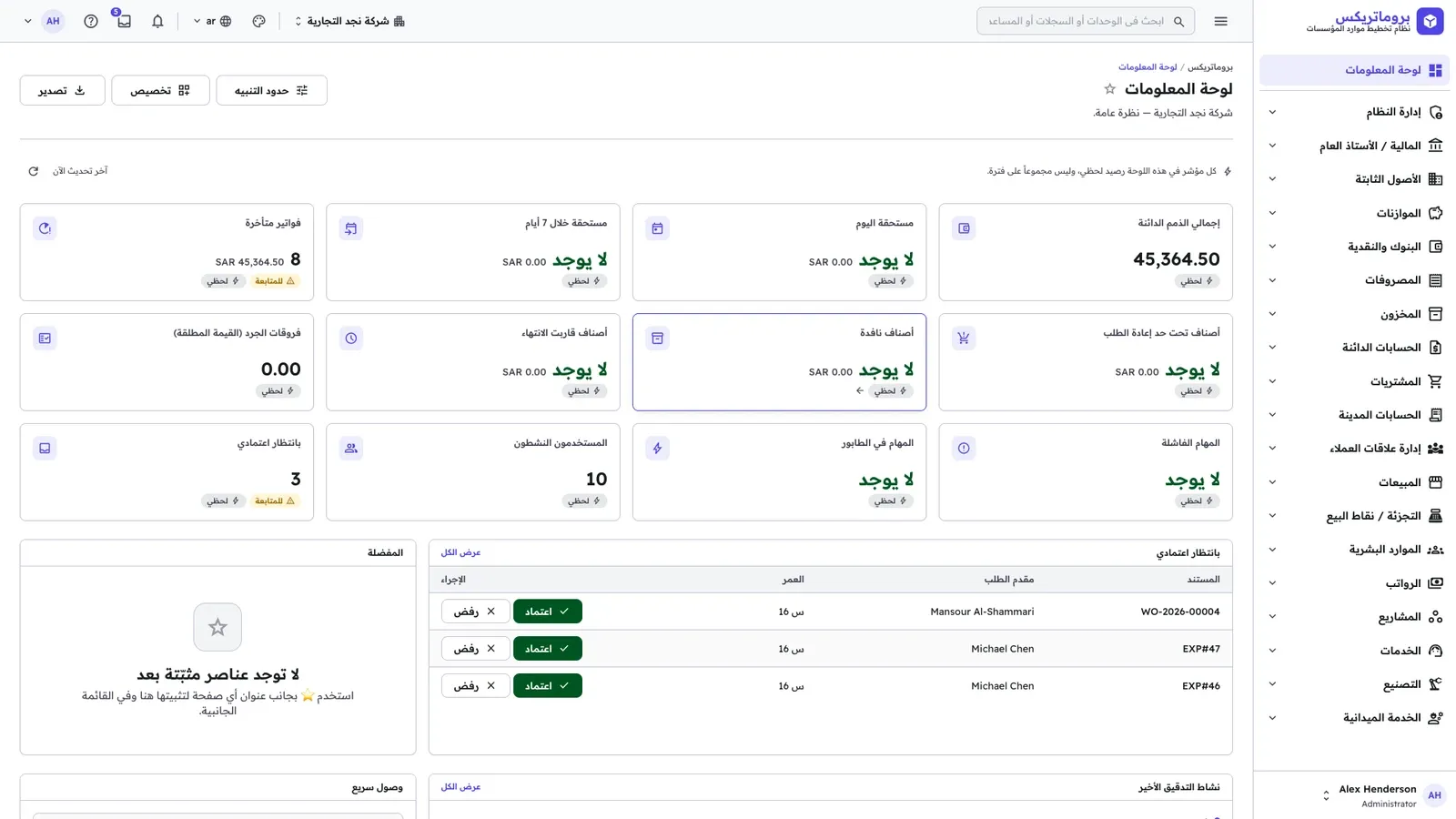Click the help question mark icon
Viewport: 1456px width, 819px height.
[91, 21]
